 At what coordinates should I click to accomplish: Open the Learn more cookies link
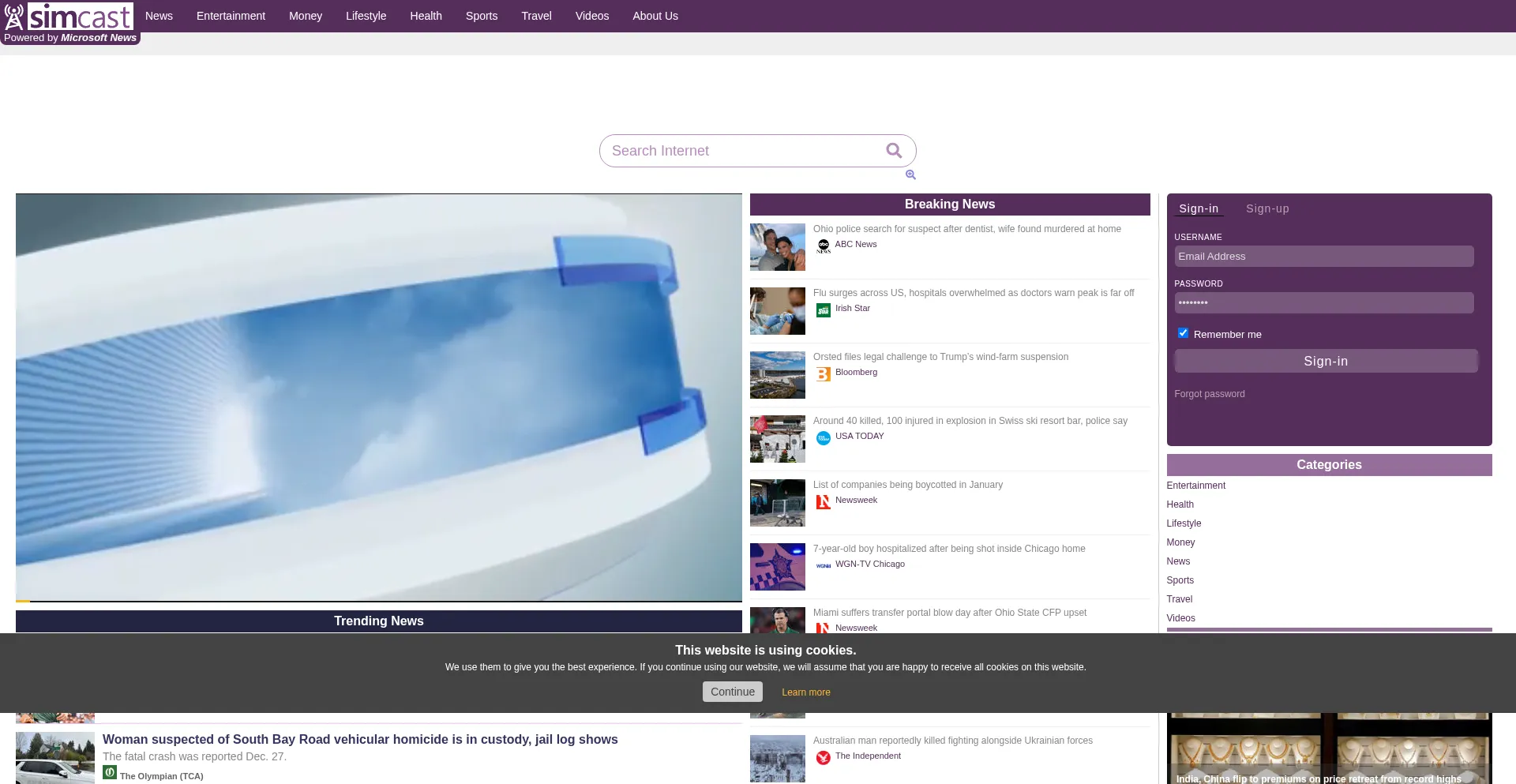[x=805, y=692]
